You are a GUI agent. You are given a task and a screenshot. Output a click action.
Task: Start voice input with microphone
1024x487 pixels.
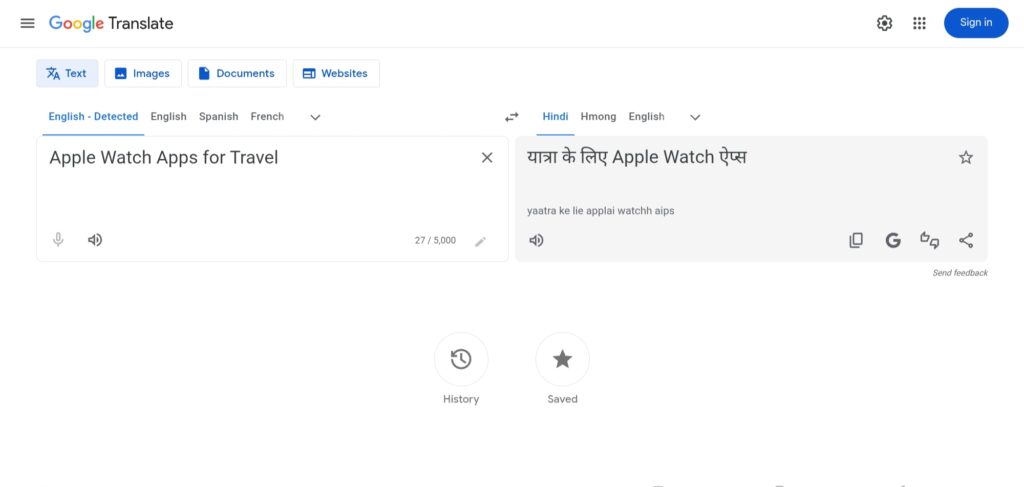(x=58, y=240)
